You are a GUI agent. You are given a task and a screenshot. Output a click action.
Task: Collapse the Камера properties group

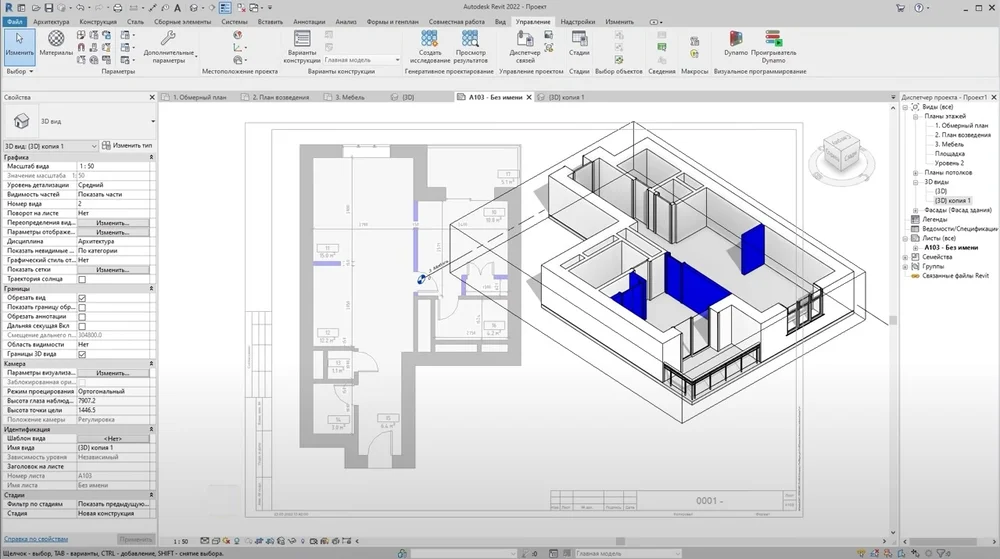(x=151, y=363)
